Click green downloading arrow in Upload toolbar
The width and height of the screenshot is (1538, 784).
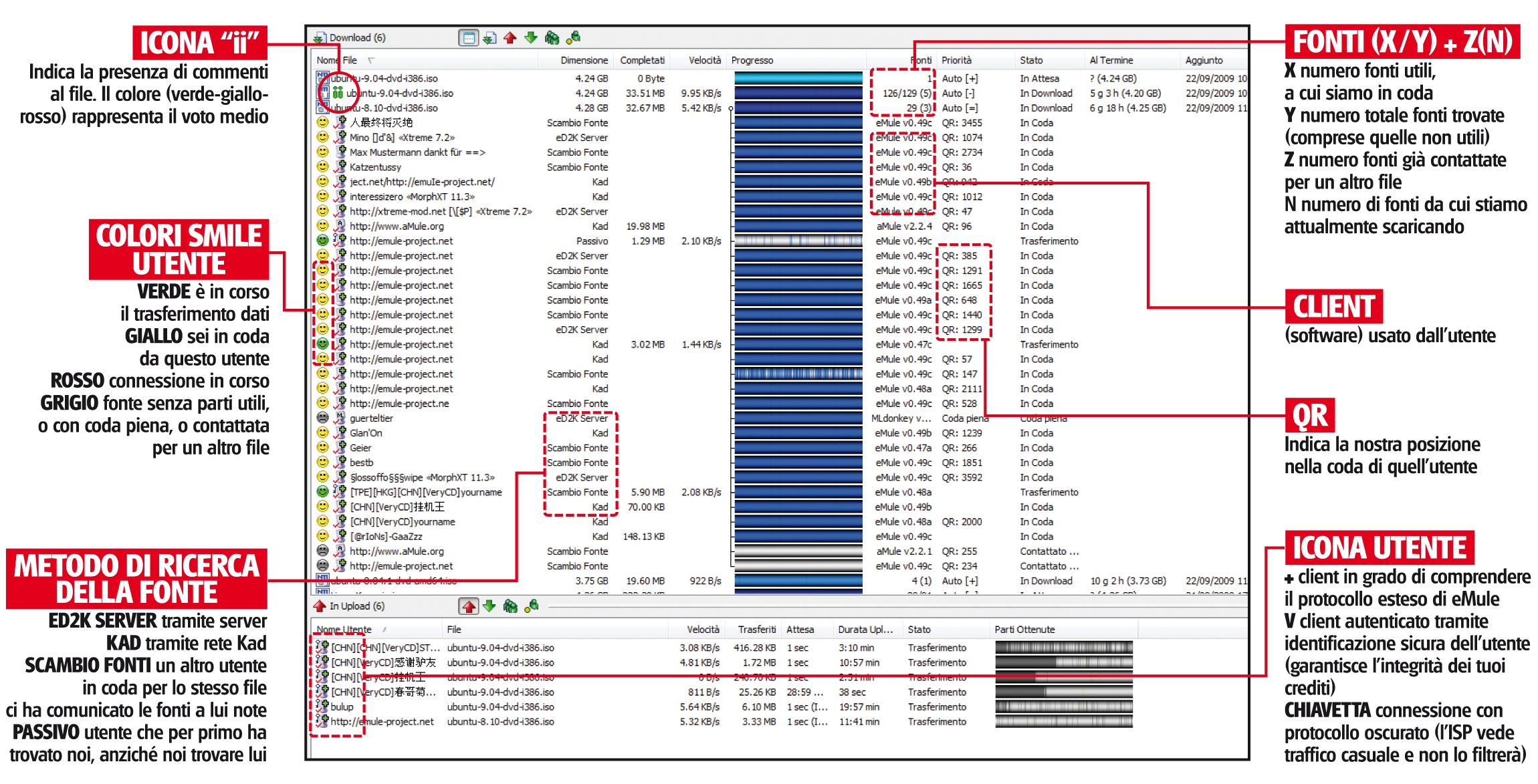[x=489, y=606]
